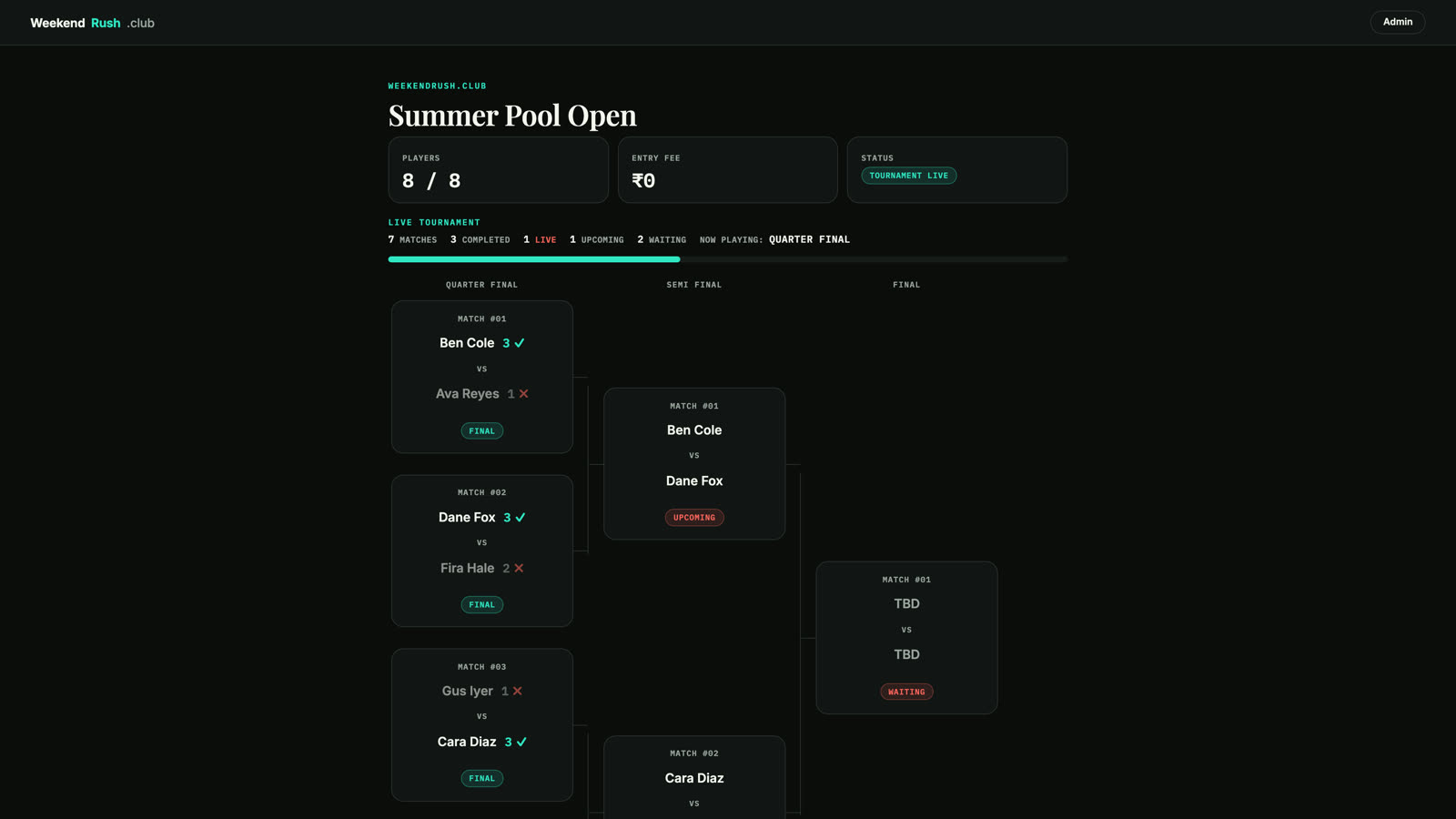Click the 7 MATCHES stat
This screenshot has height=819, width=1456.
tap(412, 240)
